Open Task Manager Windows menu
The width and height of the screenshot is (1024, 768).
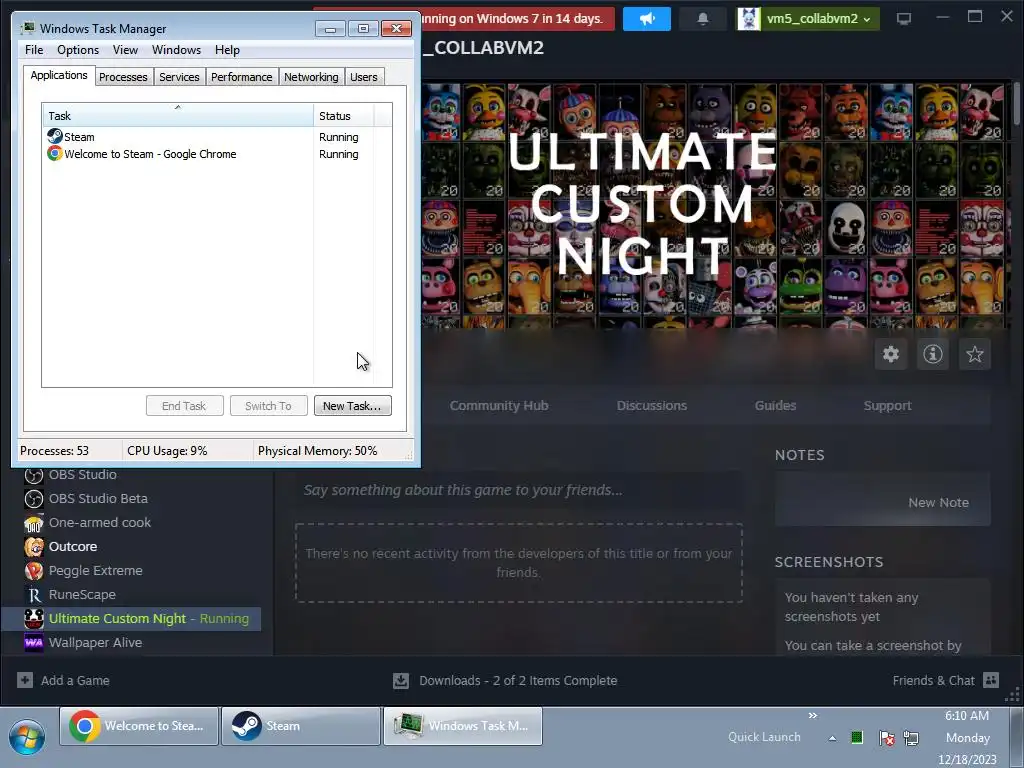click(176, 50)
